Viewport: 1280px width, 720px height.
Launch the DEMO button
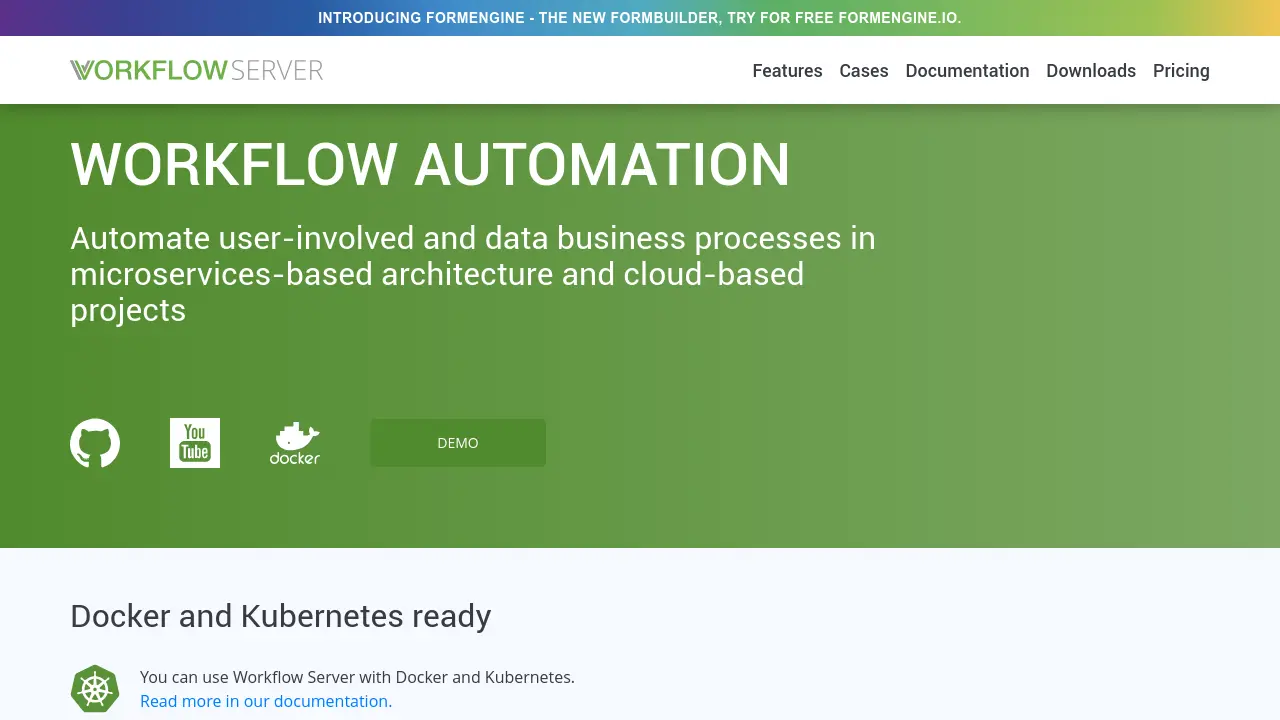click(x=458, y=443)
